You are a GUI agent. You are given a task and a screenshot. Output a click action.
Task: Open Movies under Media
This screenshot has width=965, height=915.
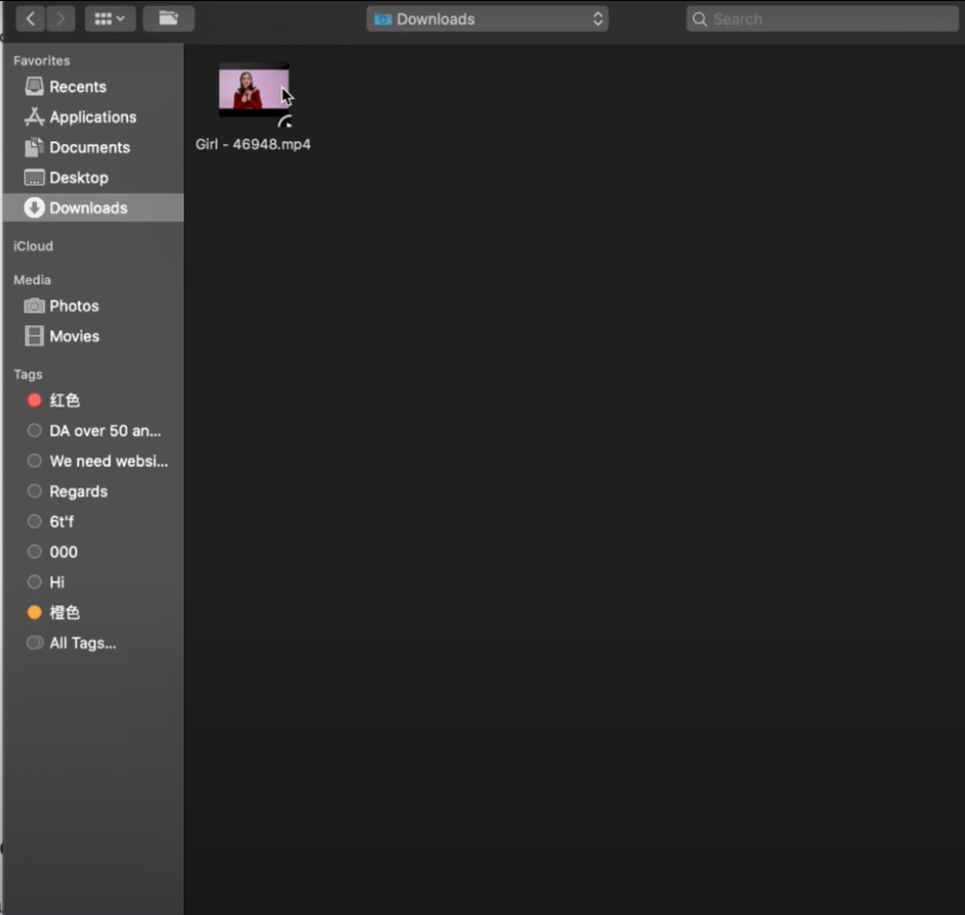click(93, 336)
